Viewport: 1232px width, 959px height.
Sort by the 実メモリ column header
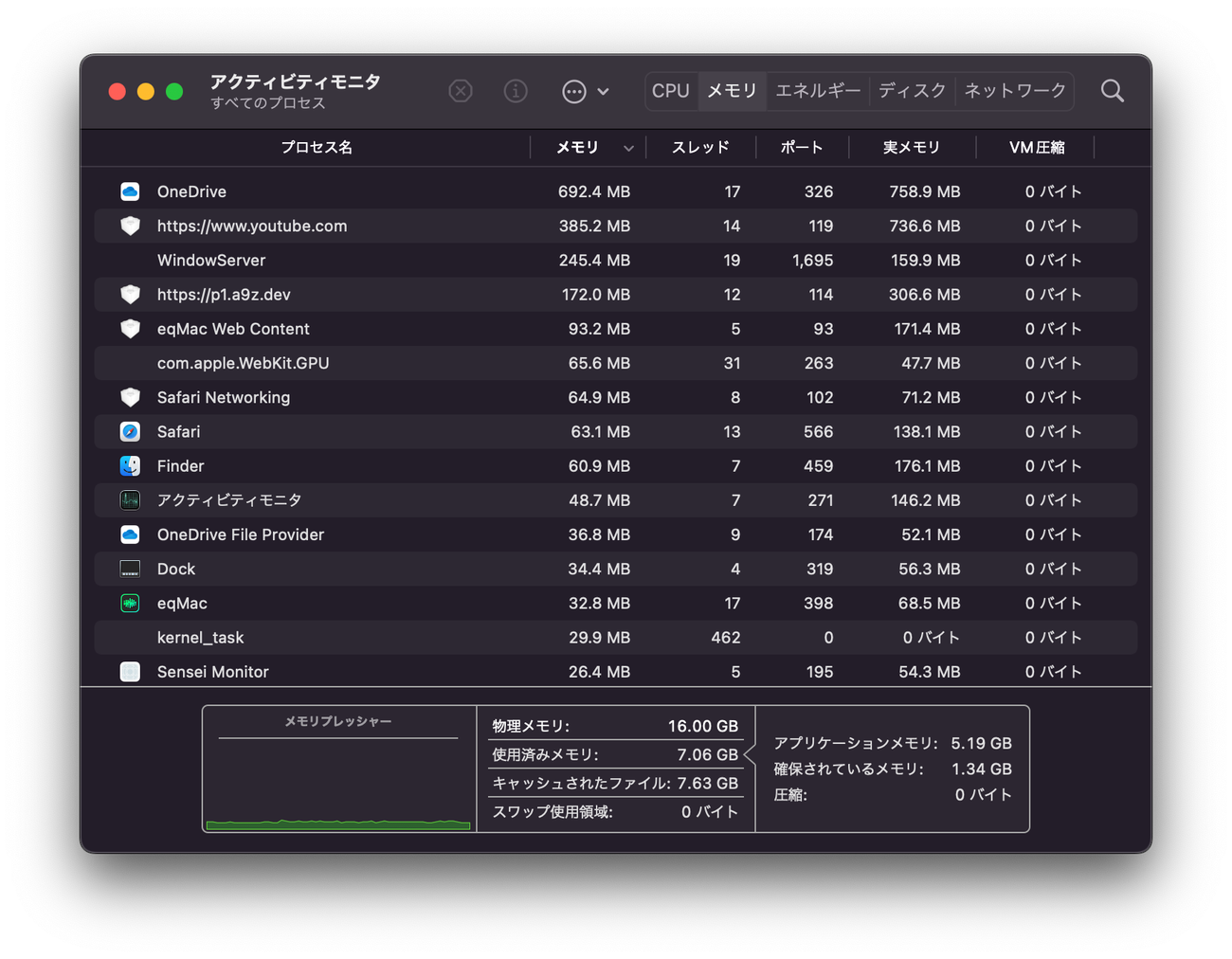coord(911,148)
